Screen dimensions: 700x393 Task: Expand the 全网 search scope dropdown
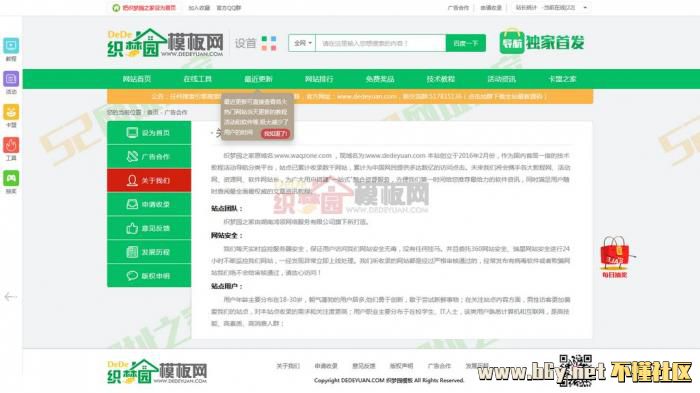tap(302, 43)
